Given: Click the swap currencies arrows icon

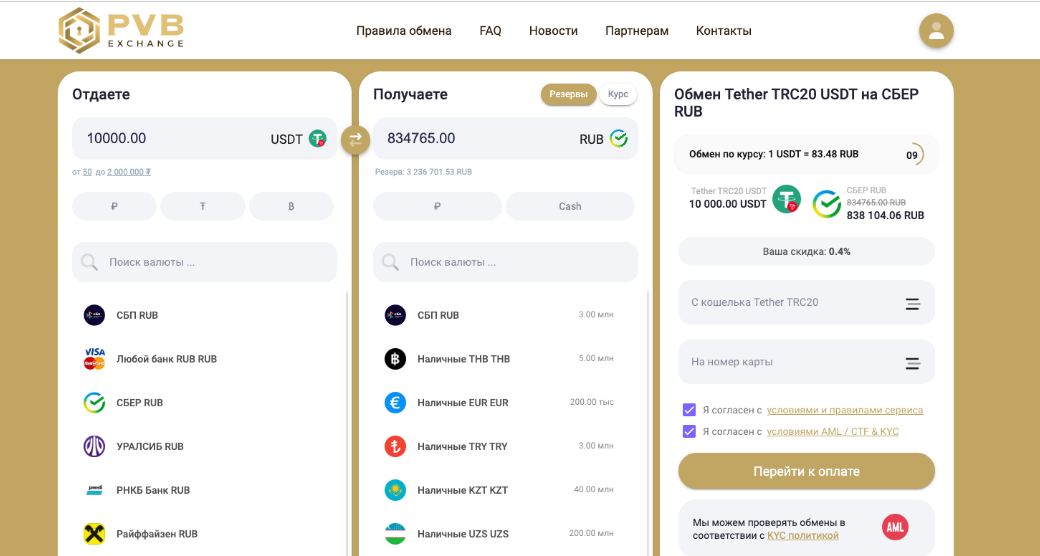Looking at the screenshot, I should coord(356,139).
